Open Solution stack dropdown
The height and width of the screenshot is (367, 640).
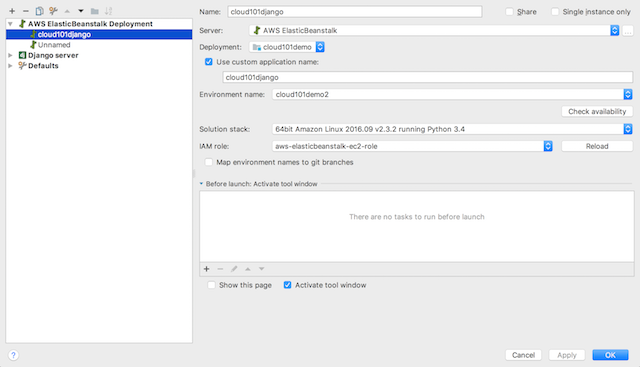click(x=452, y=129)
